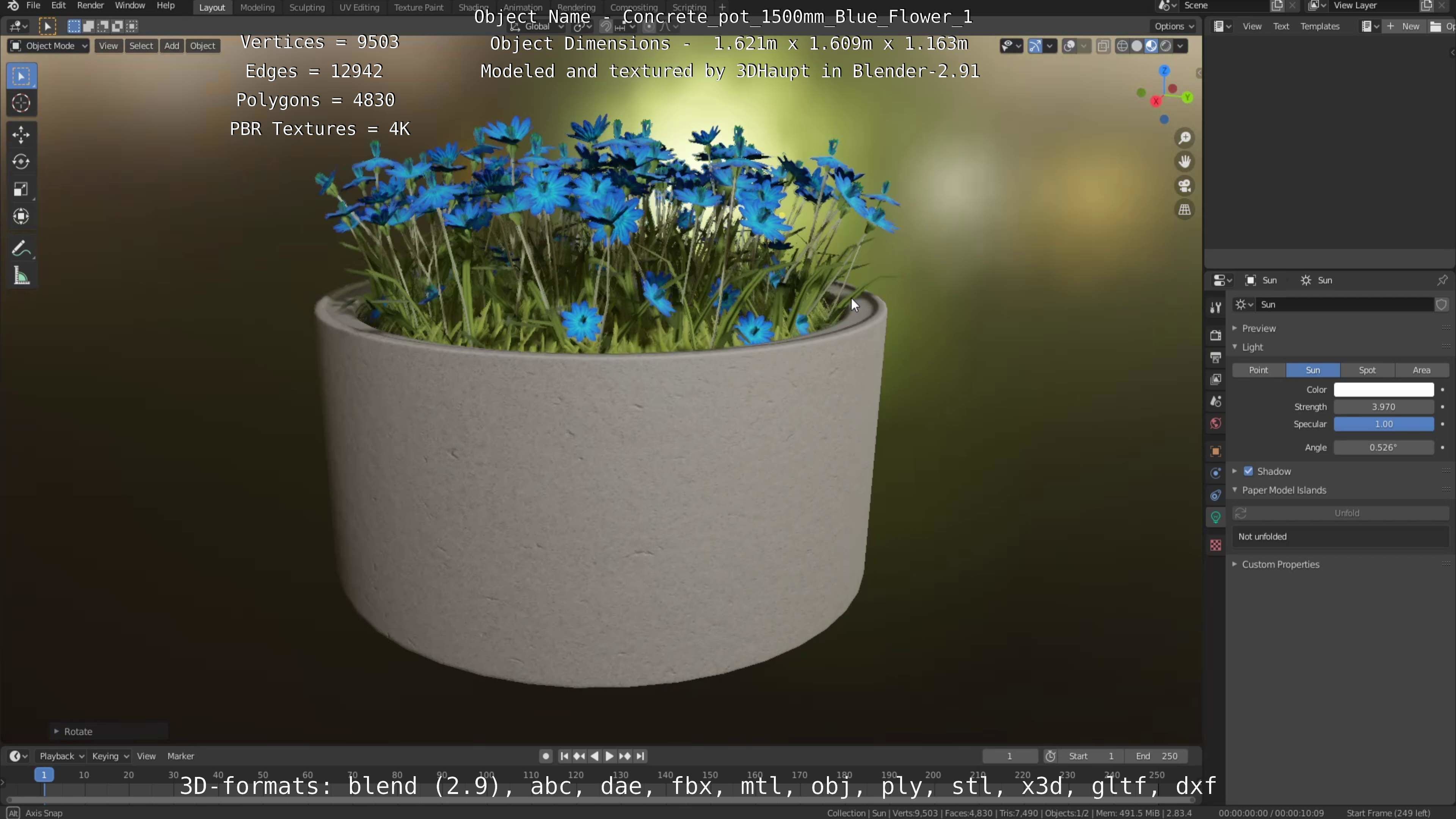Select the Select Box tool
This screenshot has width=1456, height=819.
click(21, 76)
